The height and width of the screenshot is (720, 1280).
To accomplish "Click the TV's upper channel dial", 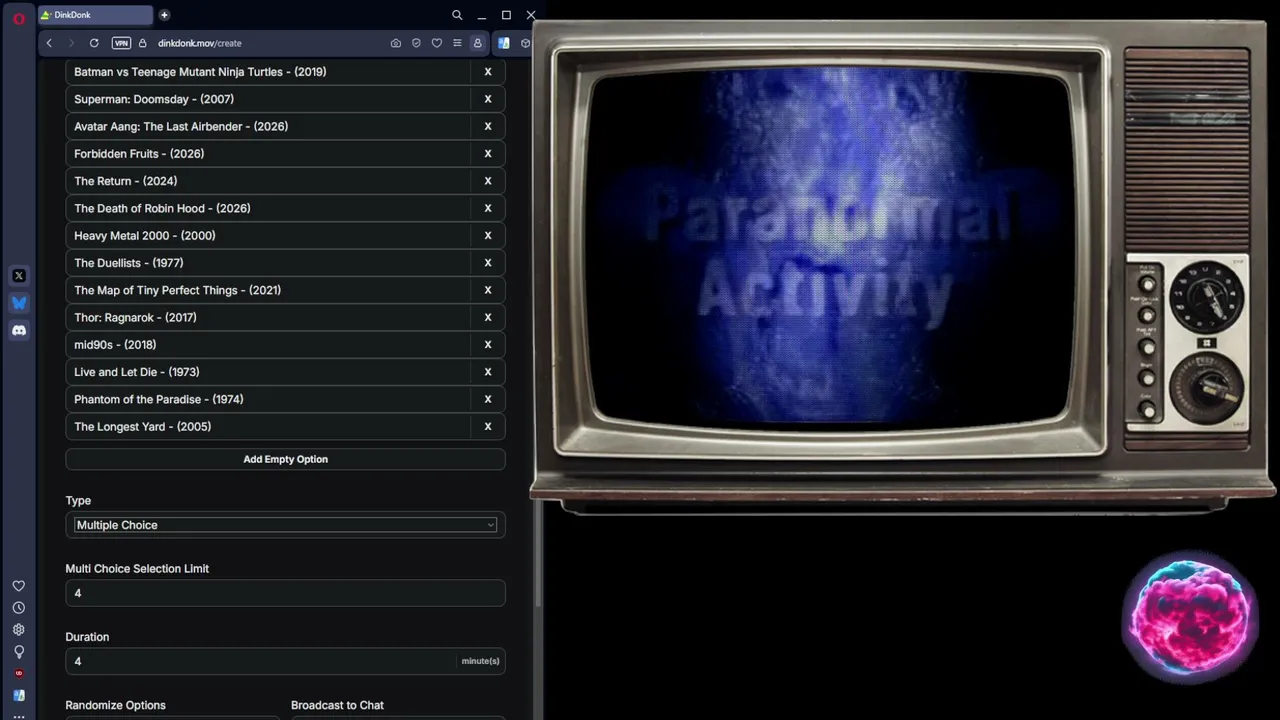I will pyautogui.click(x=1208, y=298).
